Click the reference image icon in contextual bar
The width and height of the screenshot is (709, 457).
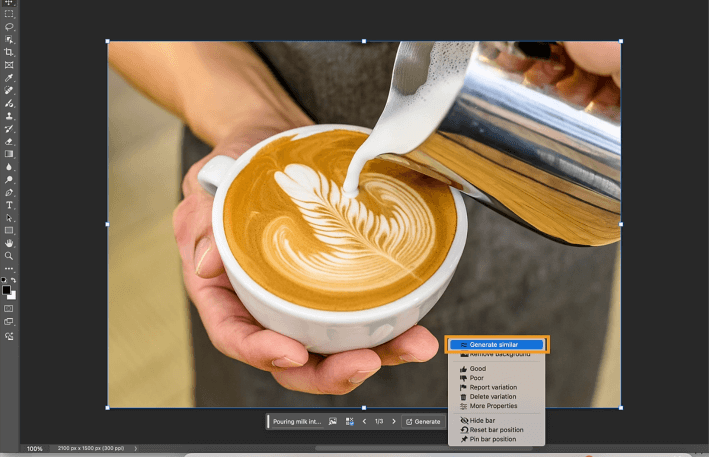click(333, 422)
